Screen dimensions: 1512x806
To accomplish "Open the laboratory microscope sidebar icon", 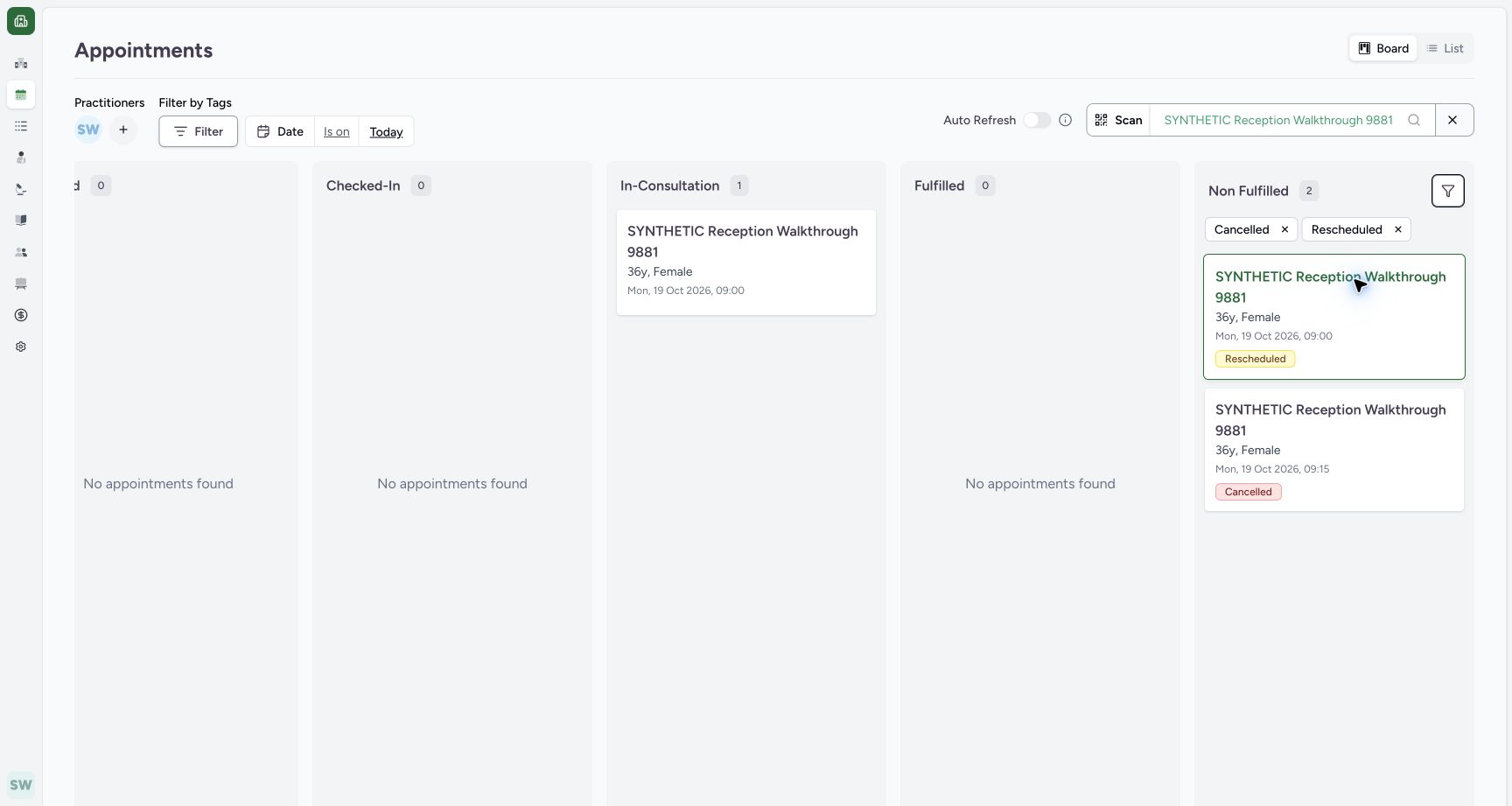I will 21,189.
